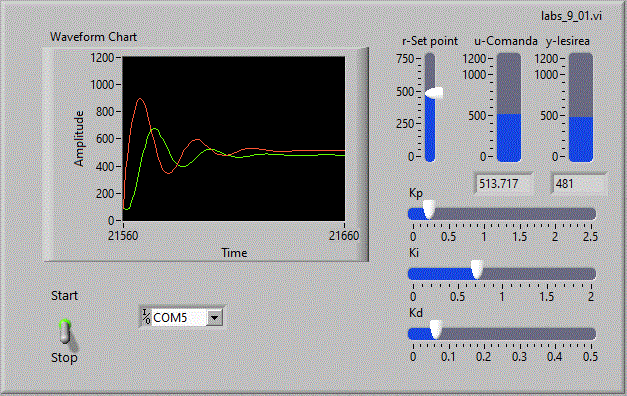Click the 750 mark on the r-Set point scale

tap(405, 59)
